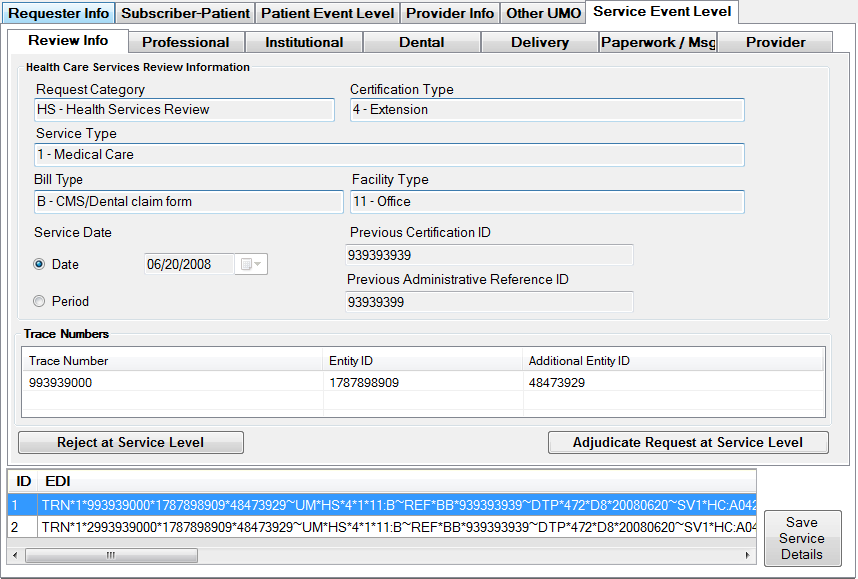Switch to the Paperwork / Msg sub-tab

pos(657,42)
